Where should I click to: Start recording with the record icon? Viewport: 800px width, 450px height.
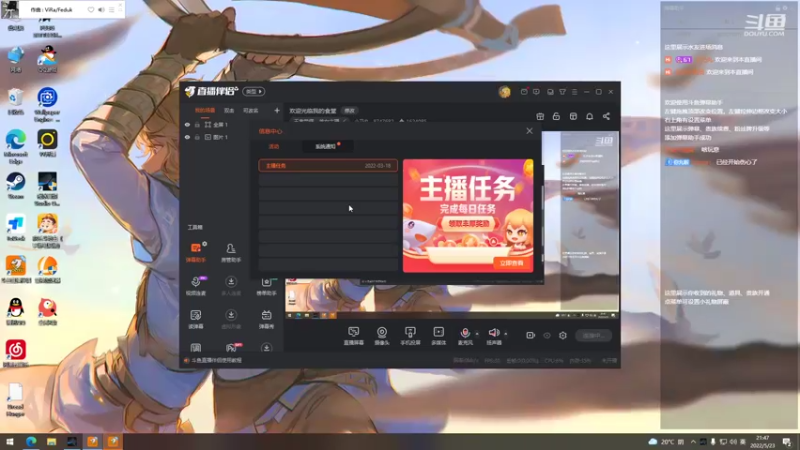pyautogui.click(x=531, y=335)
